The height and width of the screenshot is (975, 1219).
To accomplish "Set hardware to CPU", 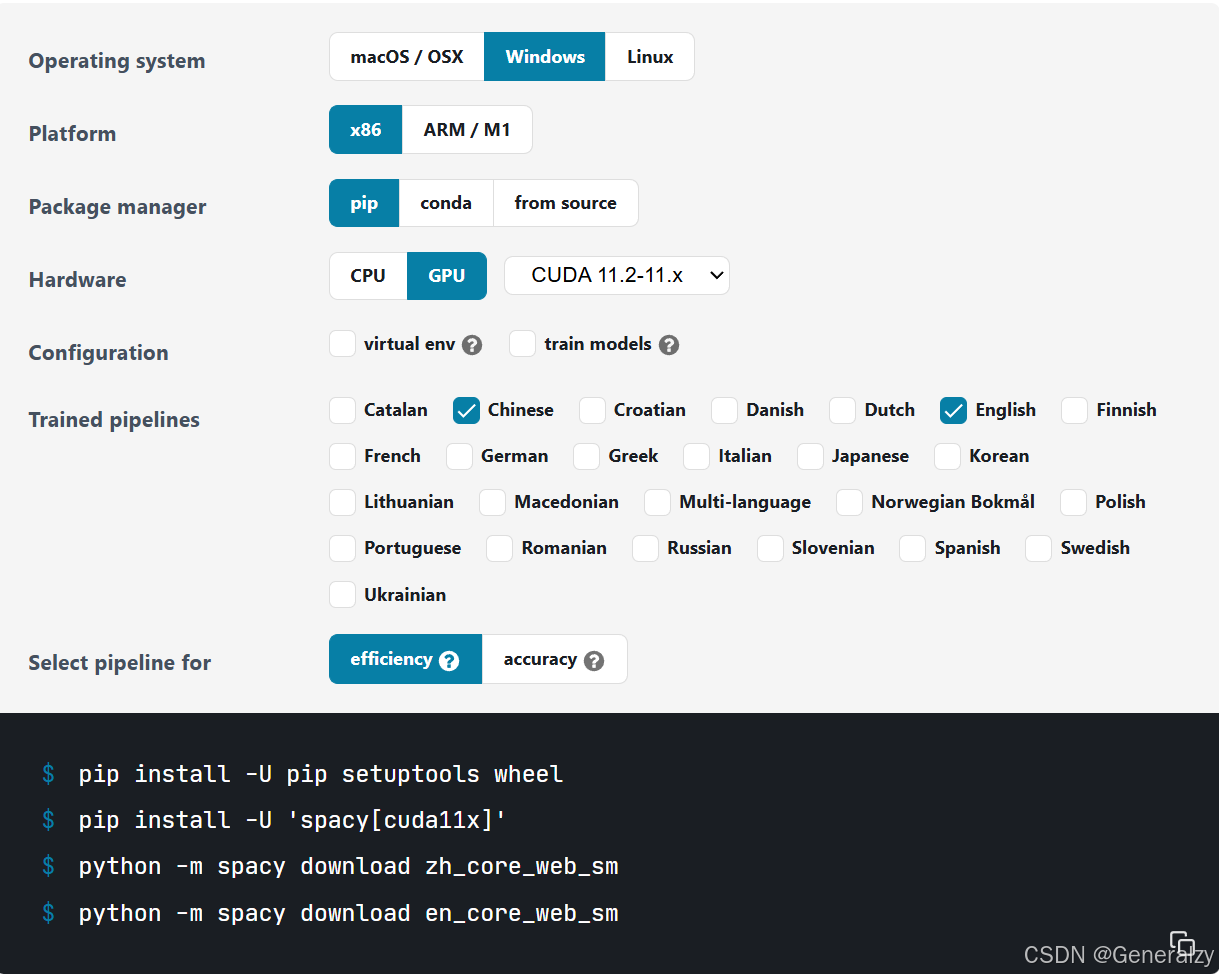I will [x=368, y=276].
